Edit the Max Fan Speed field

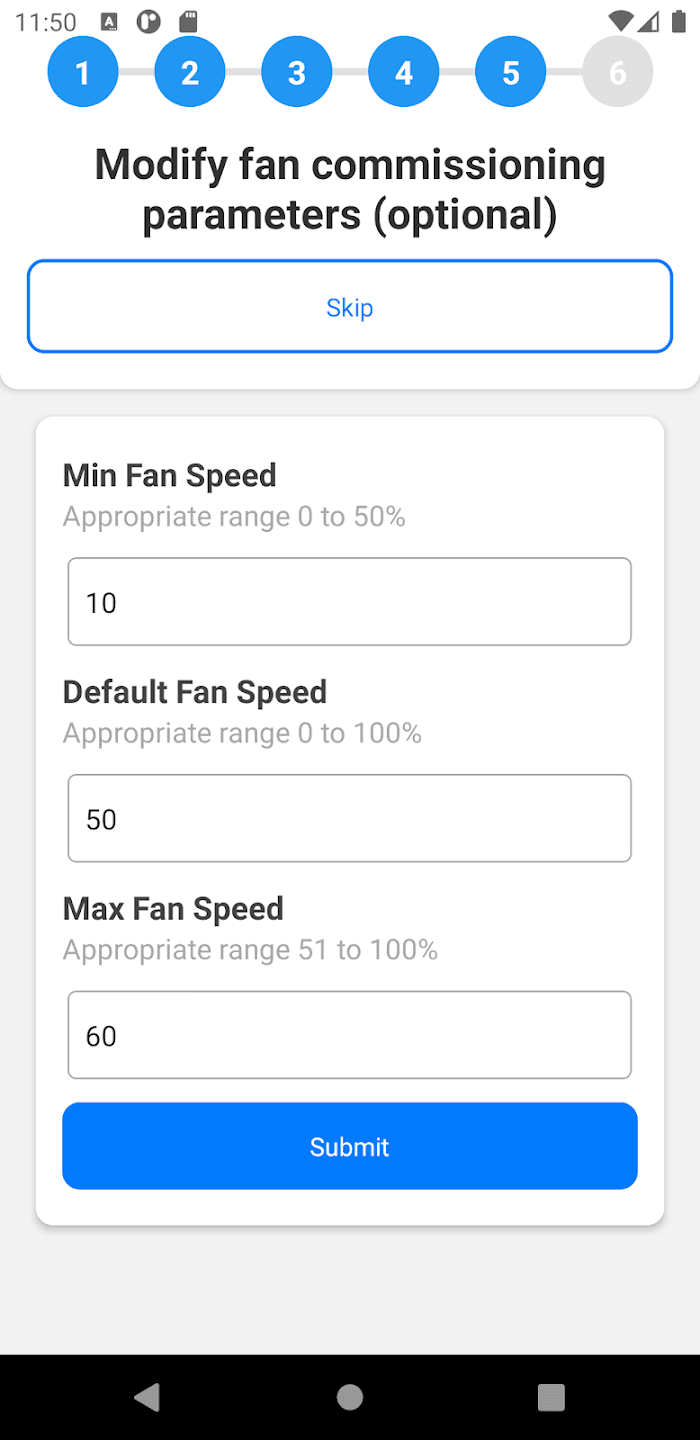click(x=350, y=1035)
